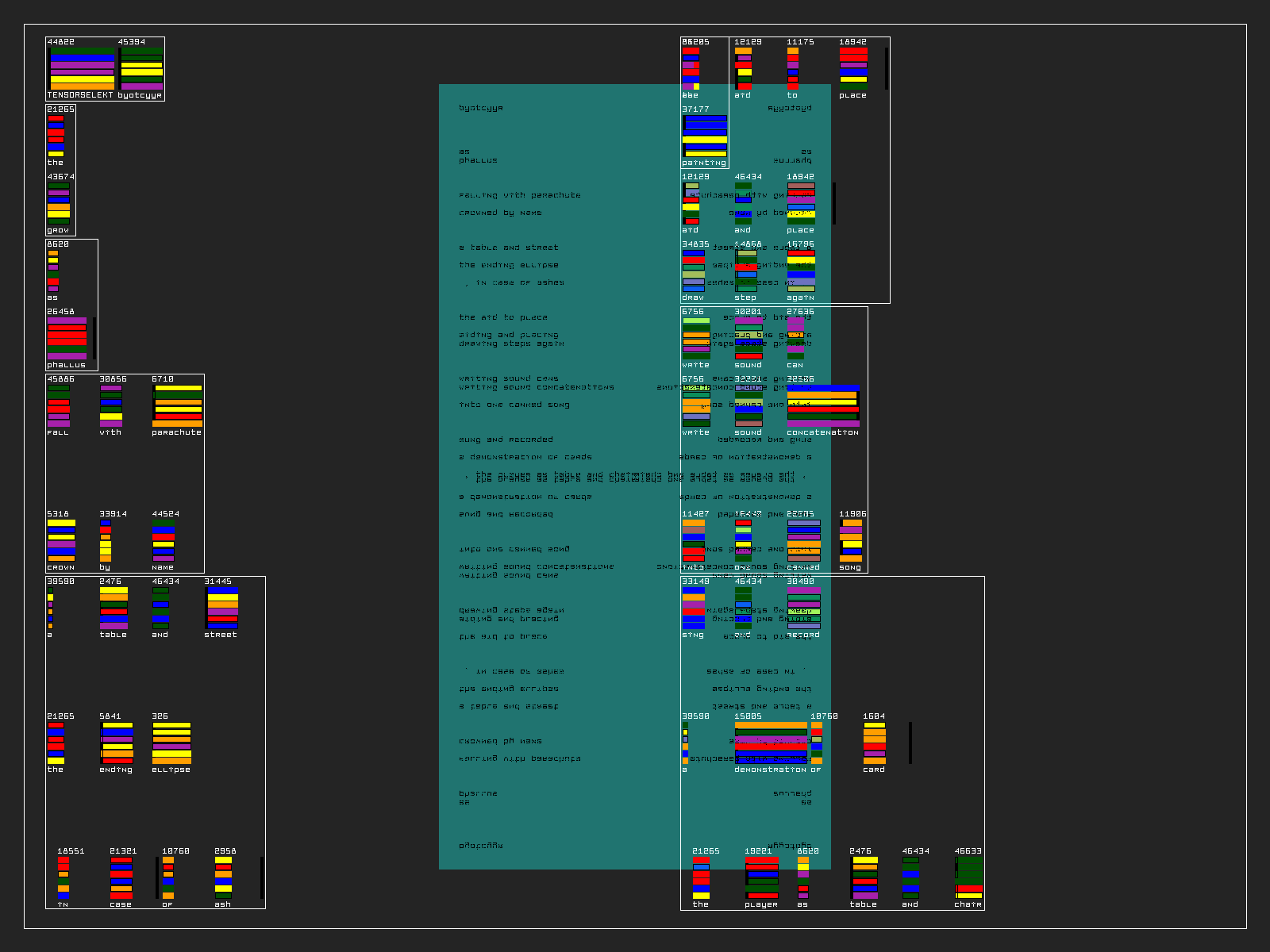Click the 'a table and street' text line

click(x=509, y=248)
